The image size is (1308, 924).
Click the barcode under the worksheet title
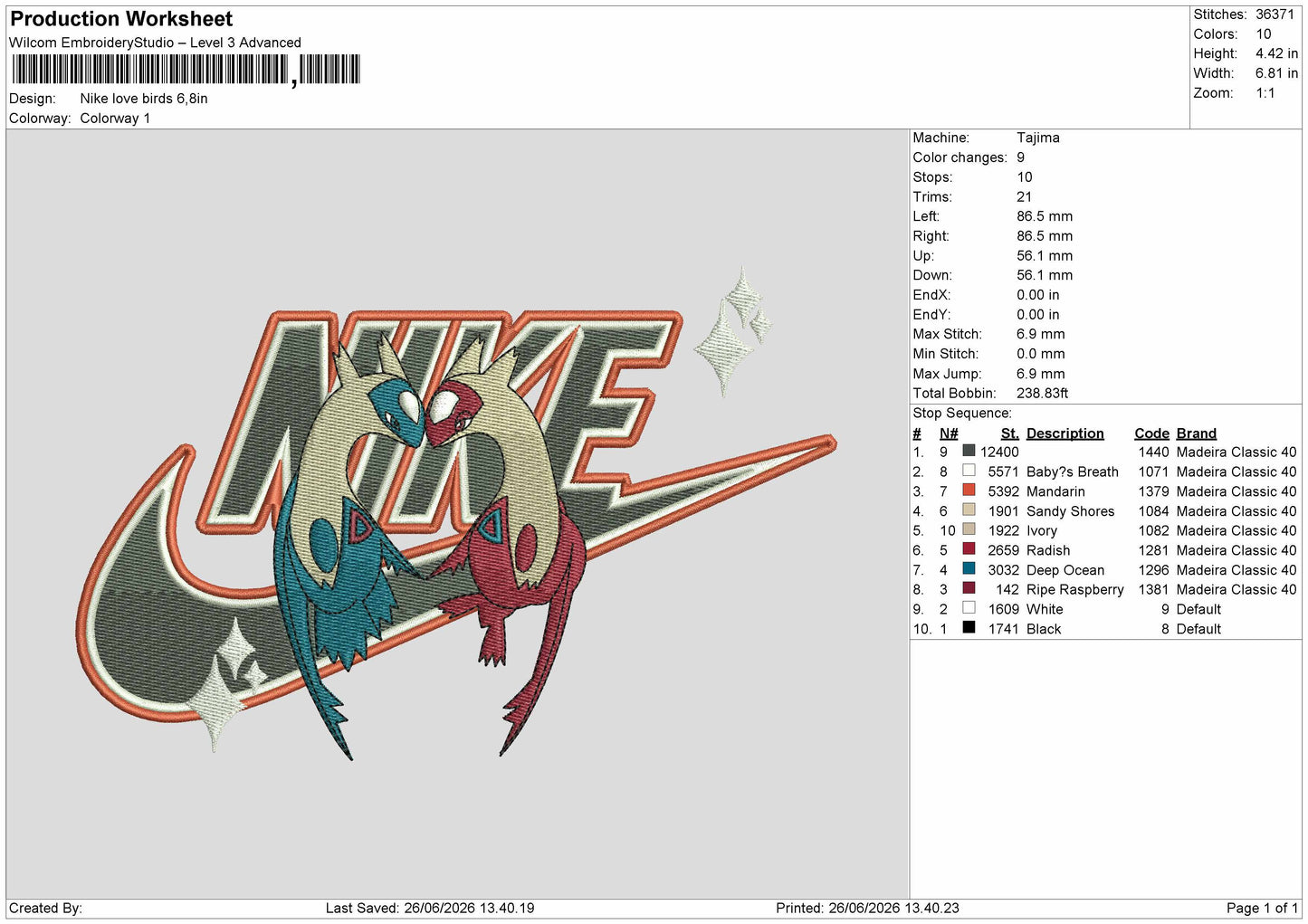[186, 70]
